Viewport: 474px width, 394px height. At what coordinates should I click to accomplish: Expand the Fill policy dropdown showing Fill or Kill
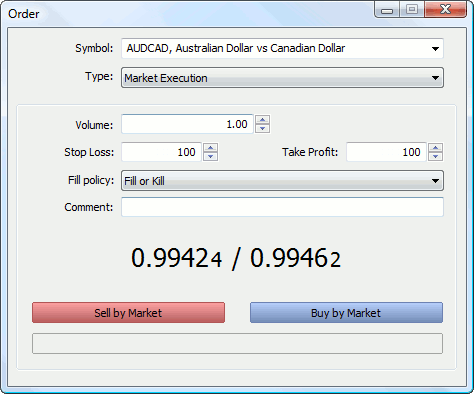pyautogui.click(x=282, y=181)
